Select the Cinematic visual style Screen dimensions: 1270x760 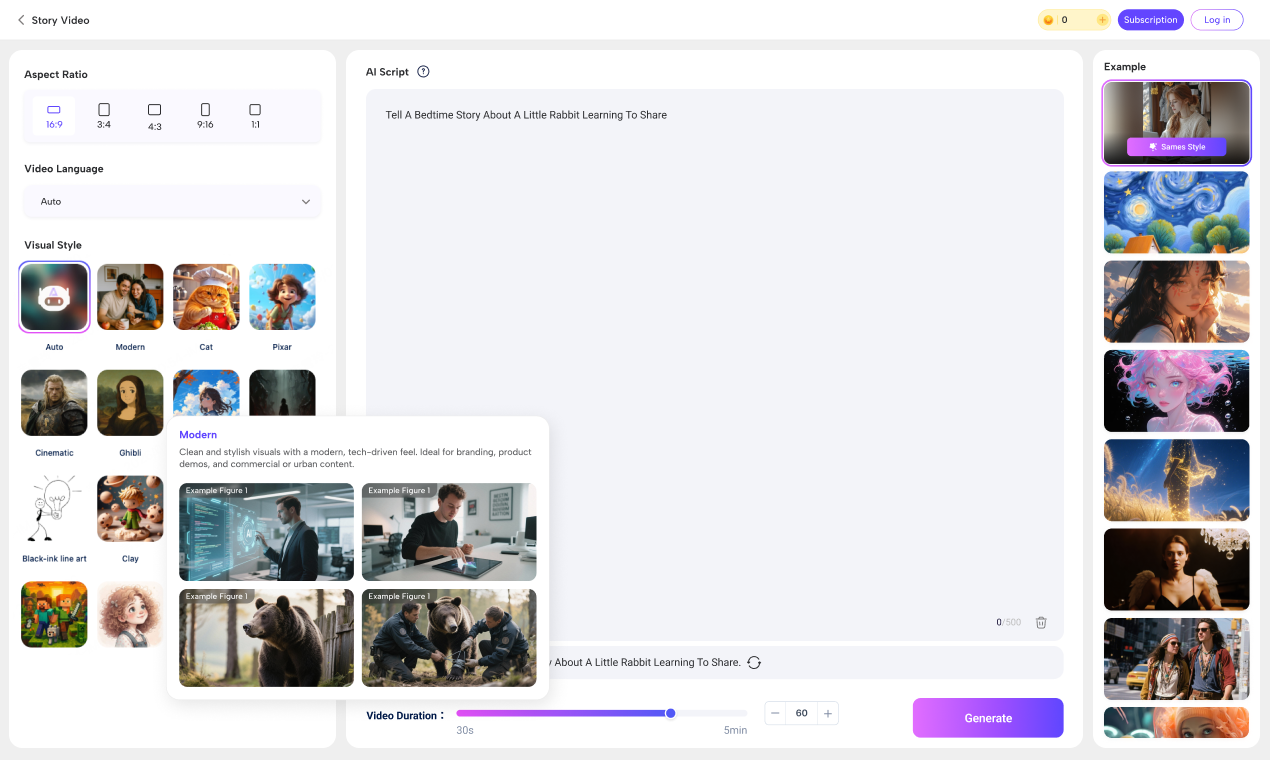point(54,402)
